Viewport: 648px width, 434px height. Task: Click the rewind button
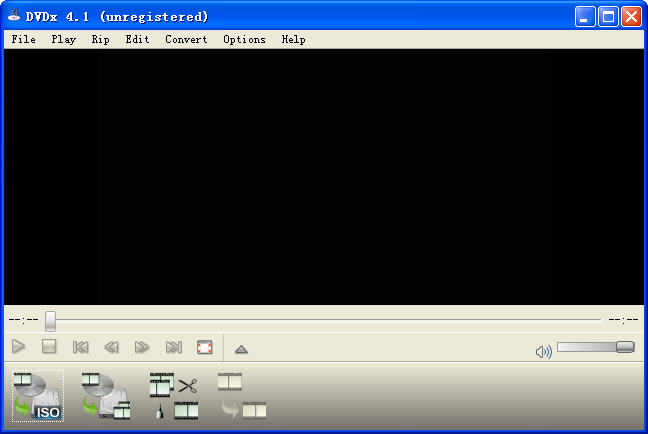pyautogui.click(x=112, y=347)
